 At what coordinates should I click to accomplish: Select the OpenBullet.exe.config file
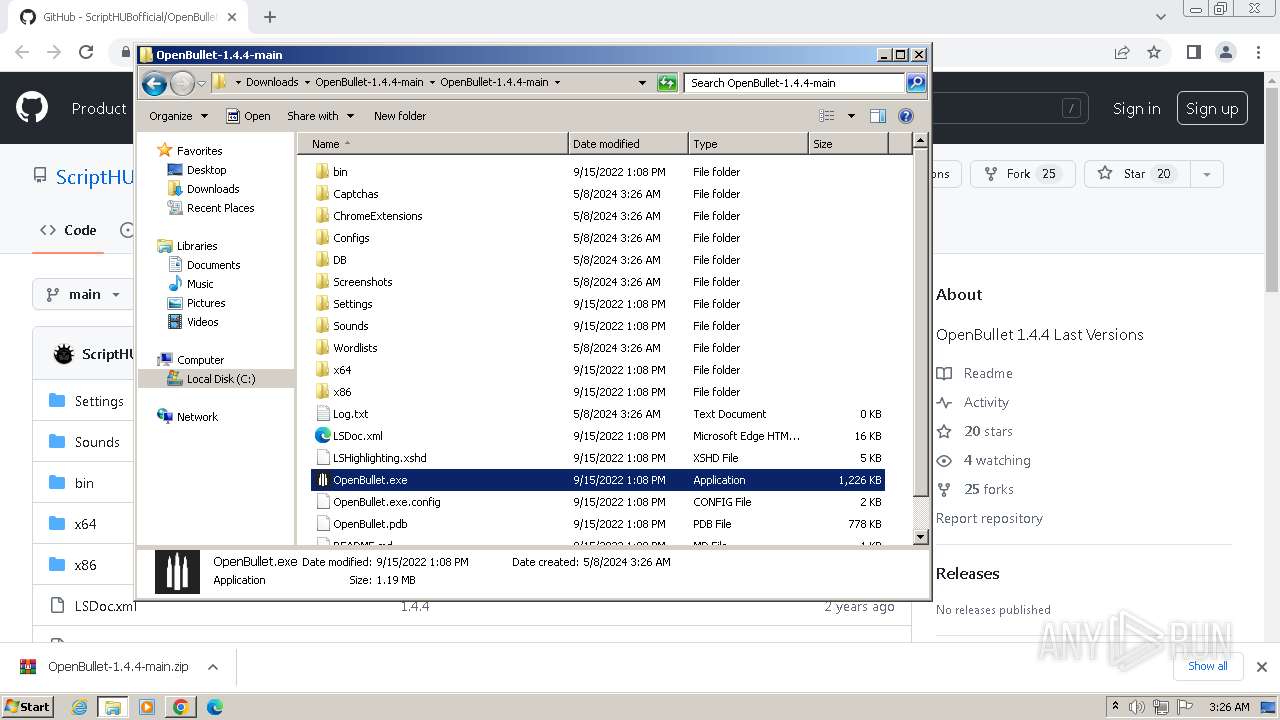coord(598,502)
